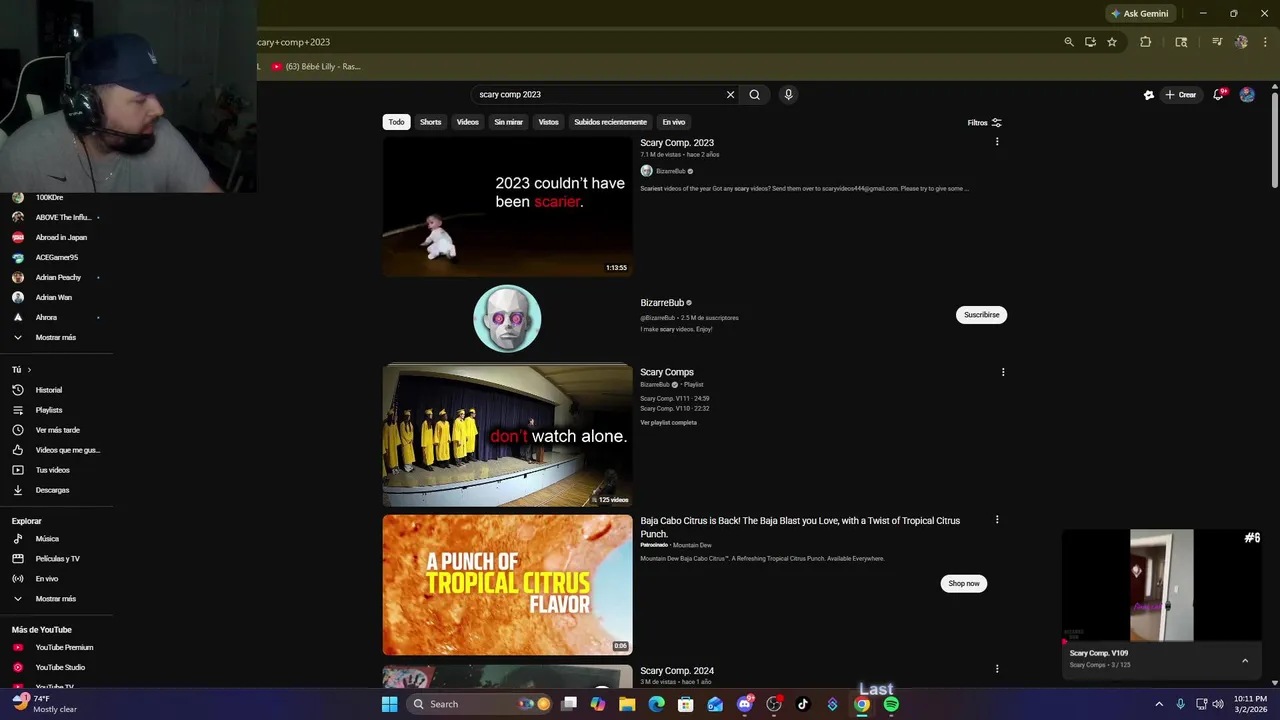This screenshot has width=1280, height=720.
Task: Open options for Baja Cabo Citrus ad
Action: 997,520
